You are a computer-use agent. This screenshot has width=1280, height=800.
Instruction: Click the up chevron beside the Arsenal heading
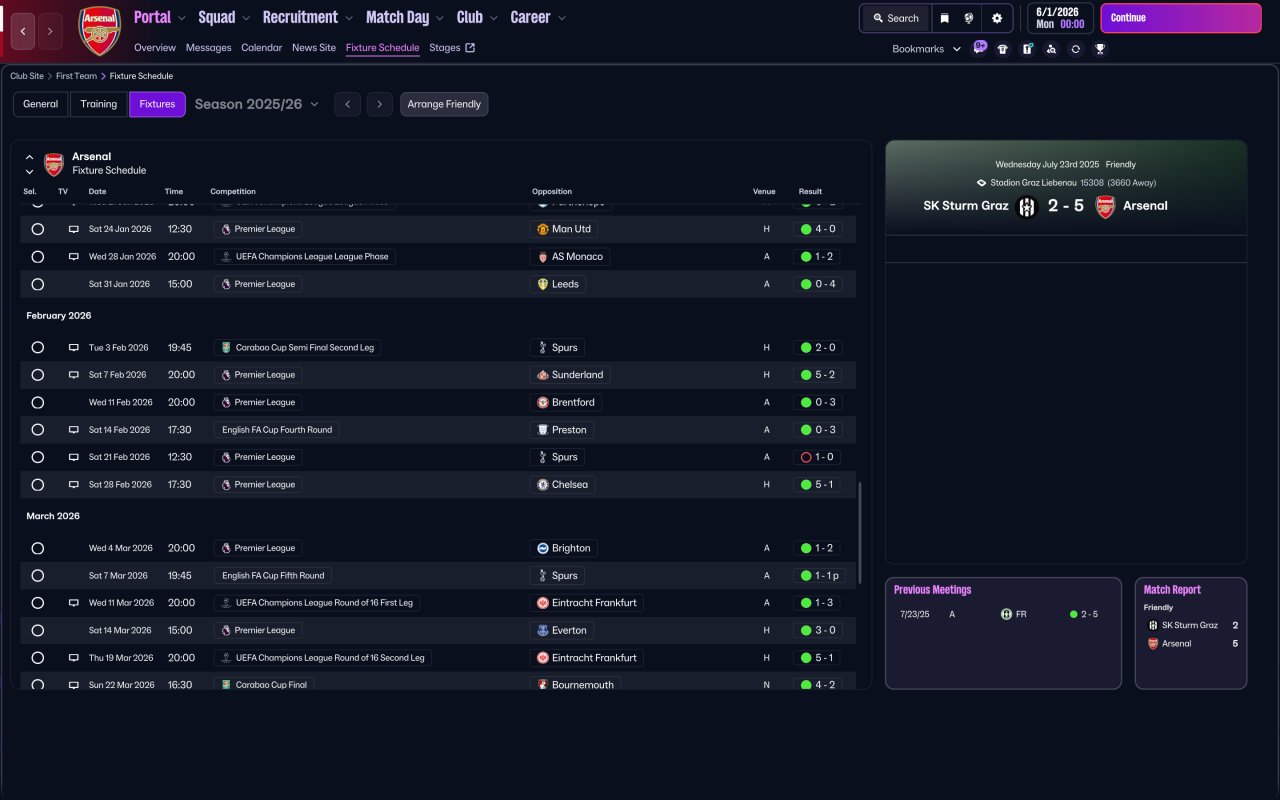[x=30, y=157]
